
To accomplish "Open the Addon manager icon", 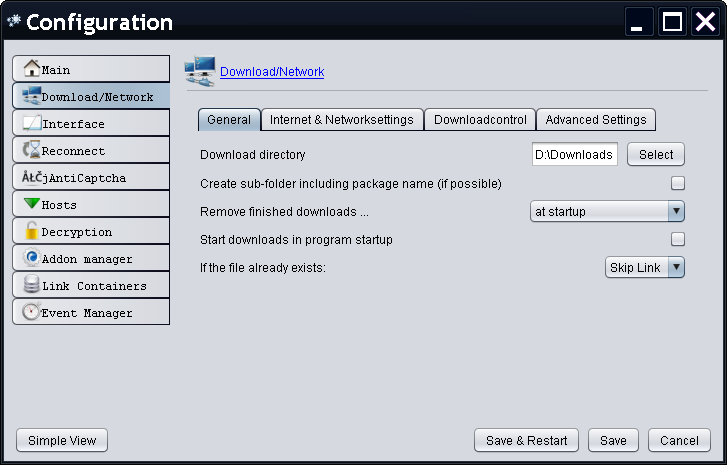I will pyautogui.click(x=31, y=258).
